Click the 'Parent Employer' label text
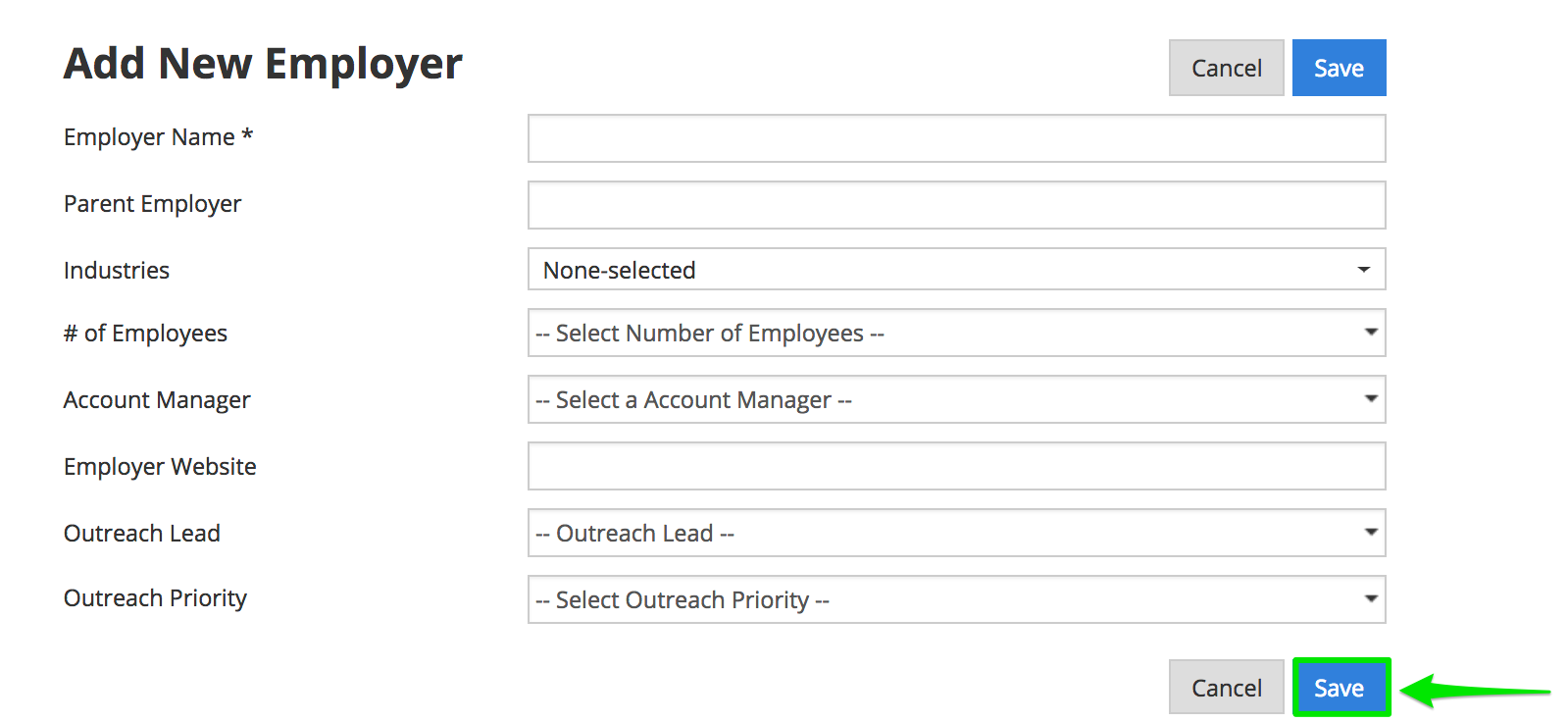Screen dimensions: 1568x722 [x=152, y=204]
